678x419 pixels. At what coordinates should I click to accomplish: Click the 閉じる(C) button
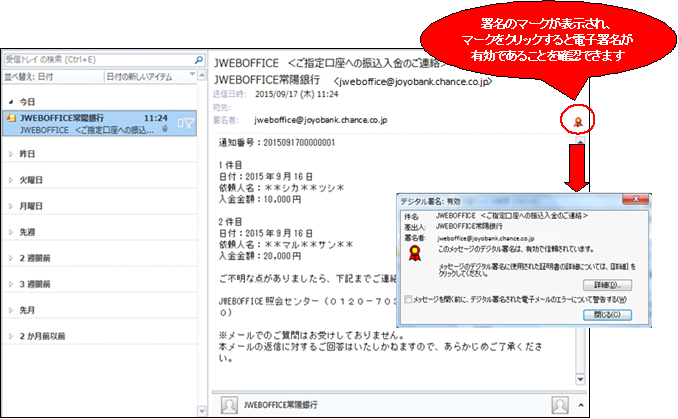coord(607,314)
